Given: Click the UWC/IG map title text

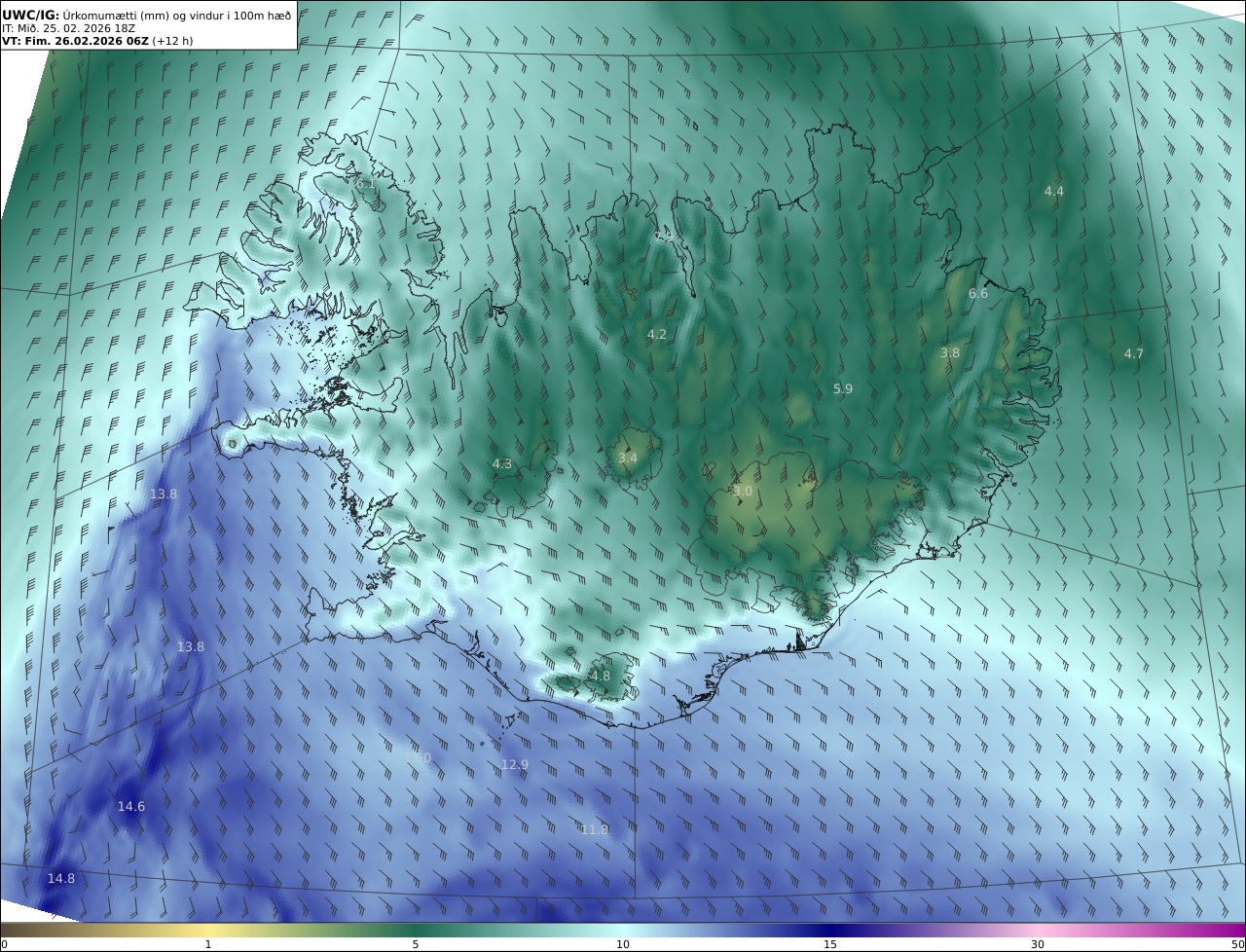Looking at the screenshot, I should 147,15.
